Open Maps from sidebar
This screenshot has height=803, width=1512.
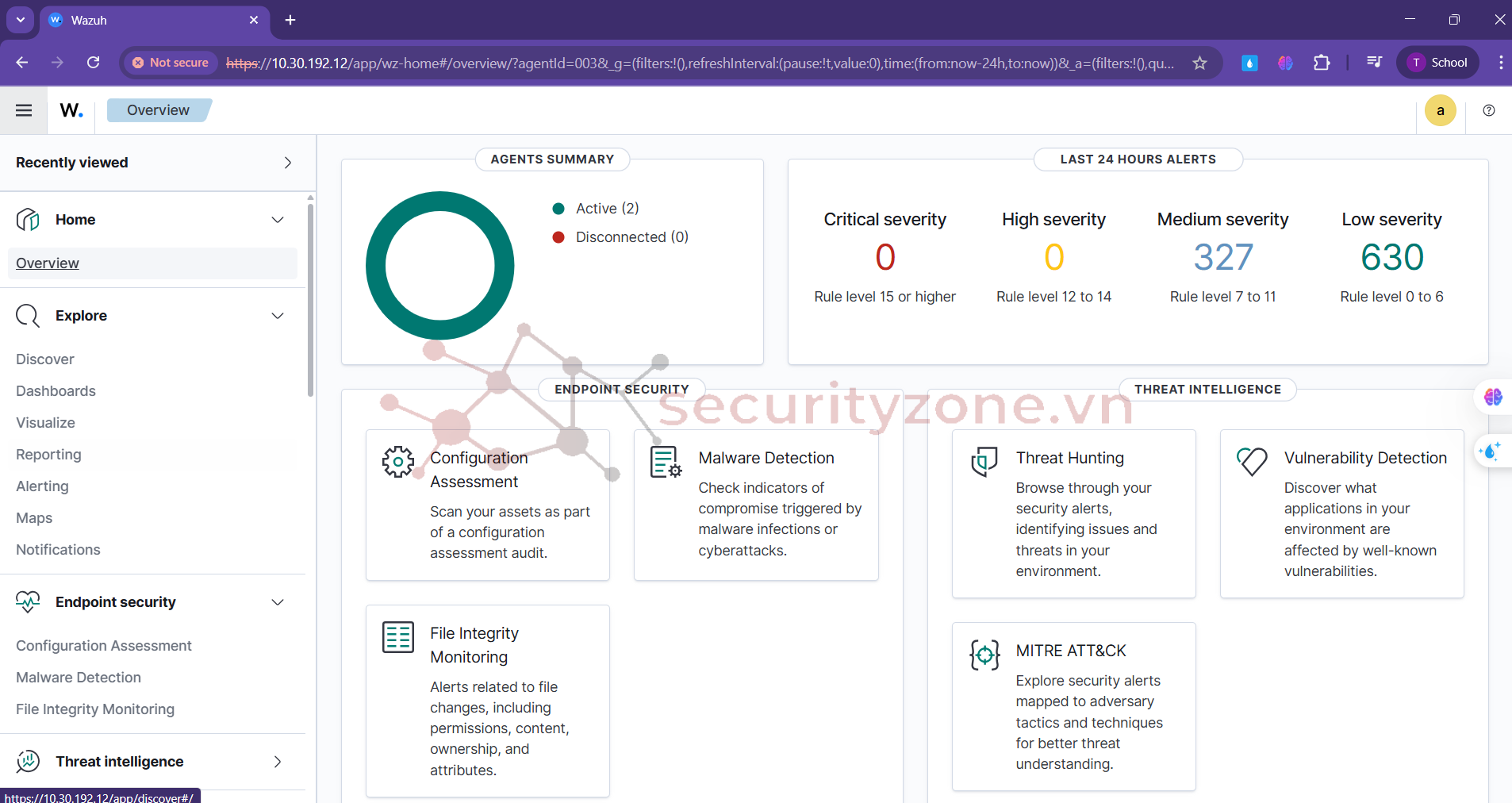[34, 518]
